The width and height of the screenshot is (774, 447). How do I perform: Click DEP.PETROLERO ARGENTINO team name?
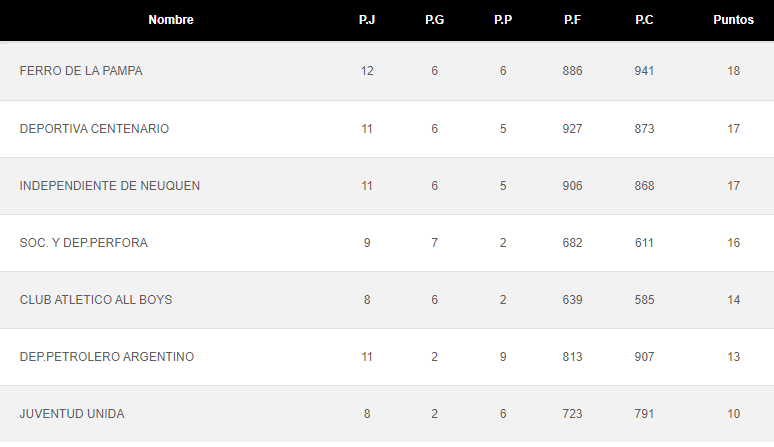tap(107, 357)
